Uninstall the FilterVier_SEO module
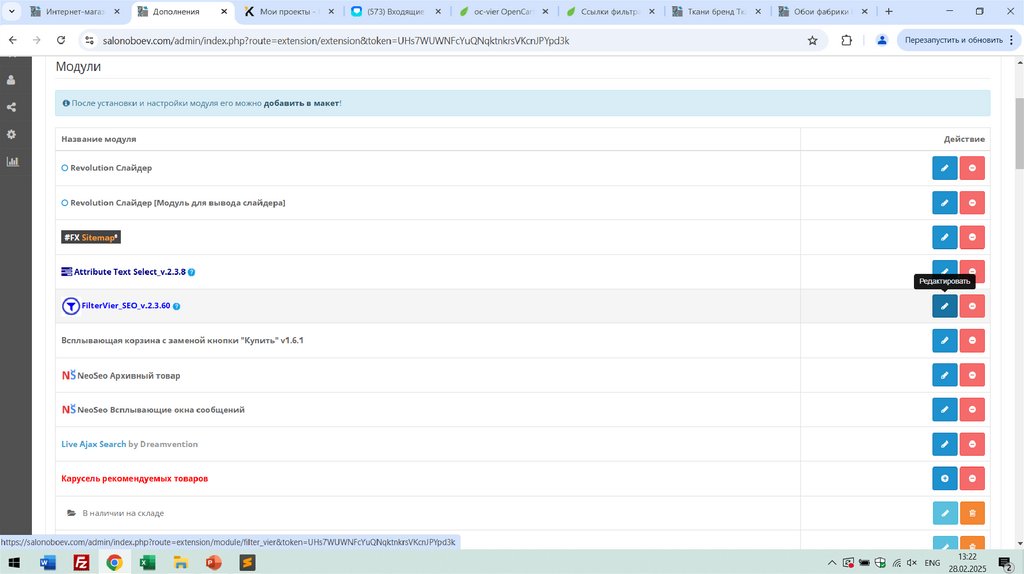Image resolution: width=1024 pixels, height=574 pixels. tap(972, 306)
